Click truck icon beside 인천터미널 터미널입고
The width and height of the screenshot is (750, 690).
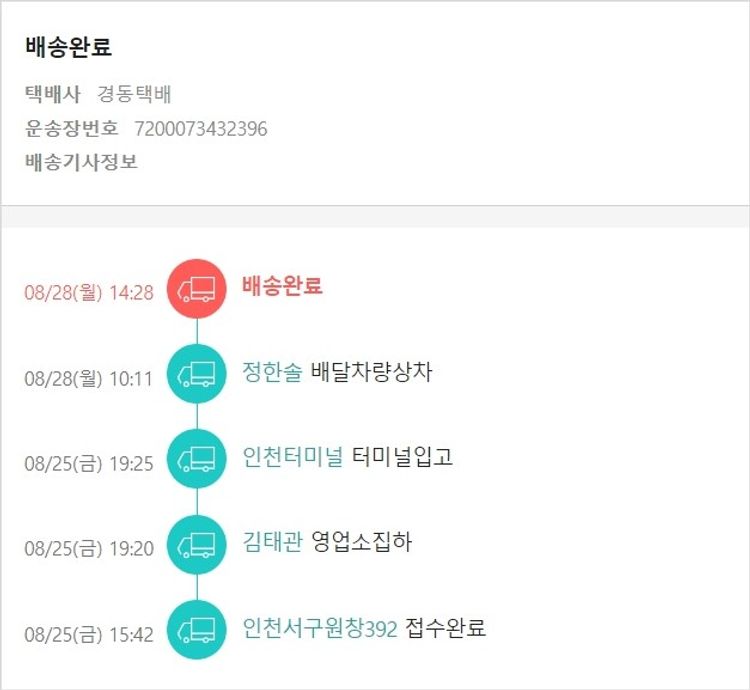pyautogui.click(x=197, y=459)
